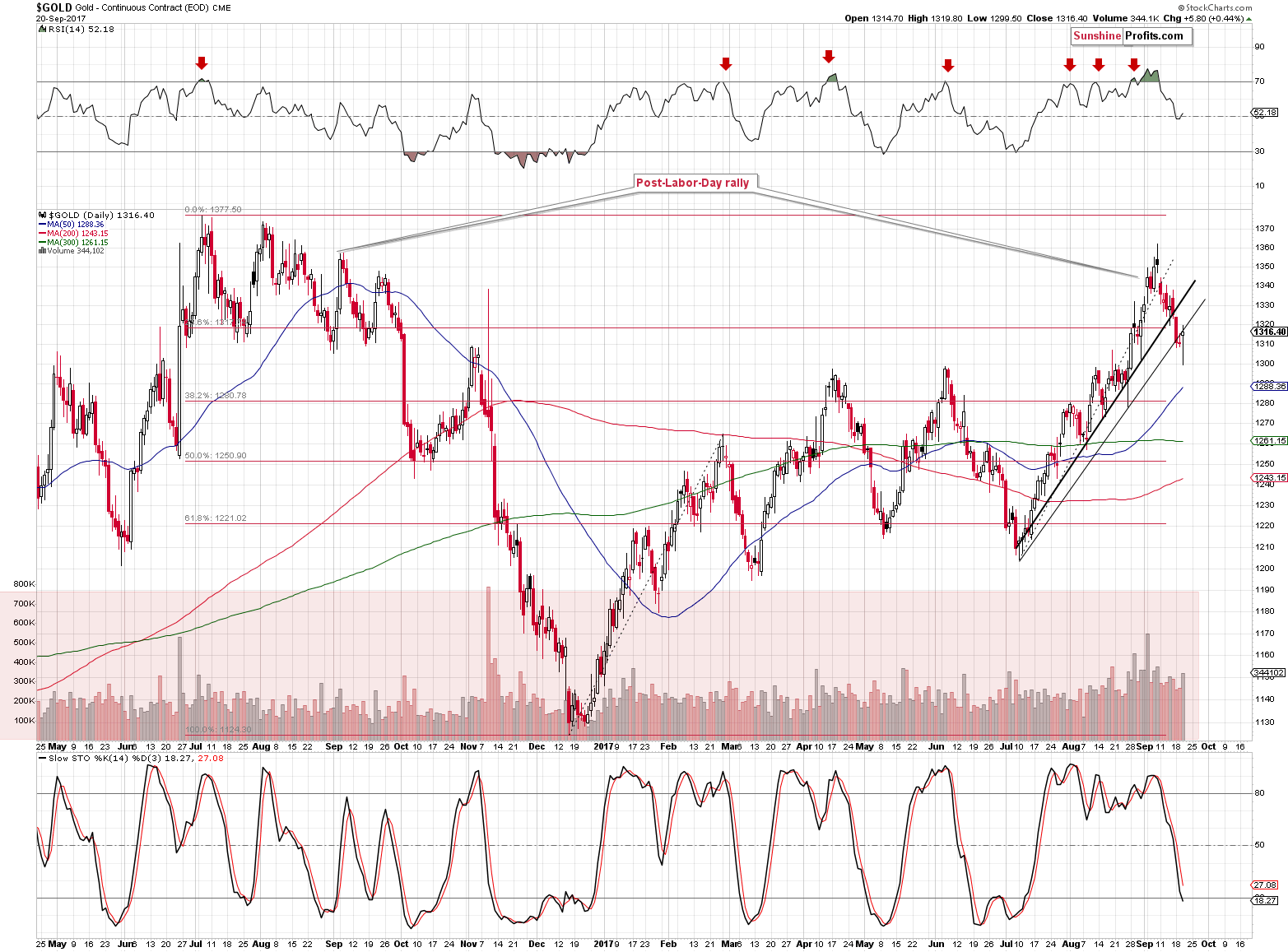
Task: Click the Low 1299.50 value in header
Action: point(994,18)
